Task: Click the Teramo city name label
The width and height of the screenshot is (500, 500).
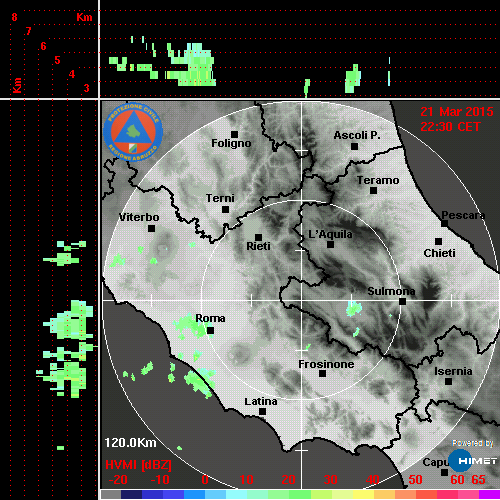Action: (378, 180)
